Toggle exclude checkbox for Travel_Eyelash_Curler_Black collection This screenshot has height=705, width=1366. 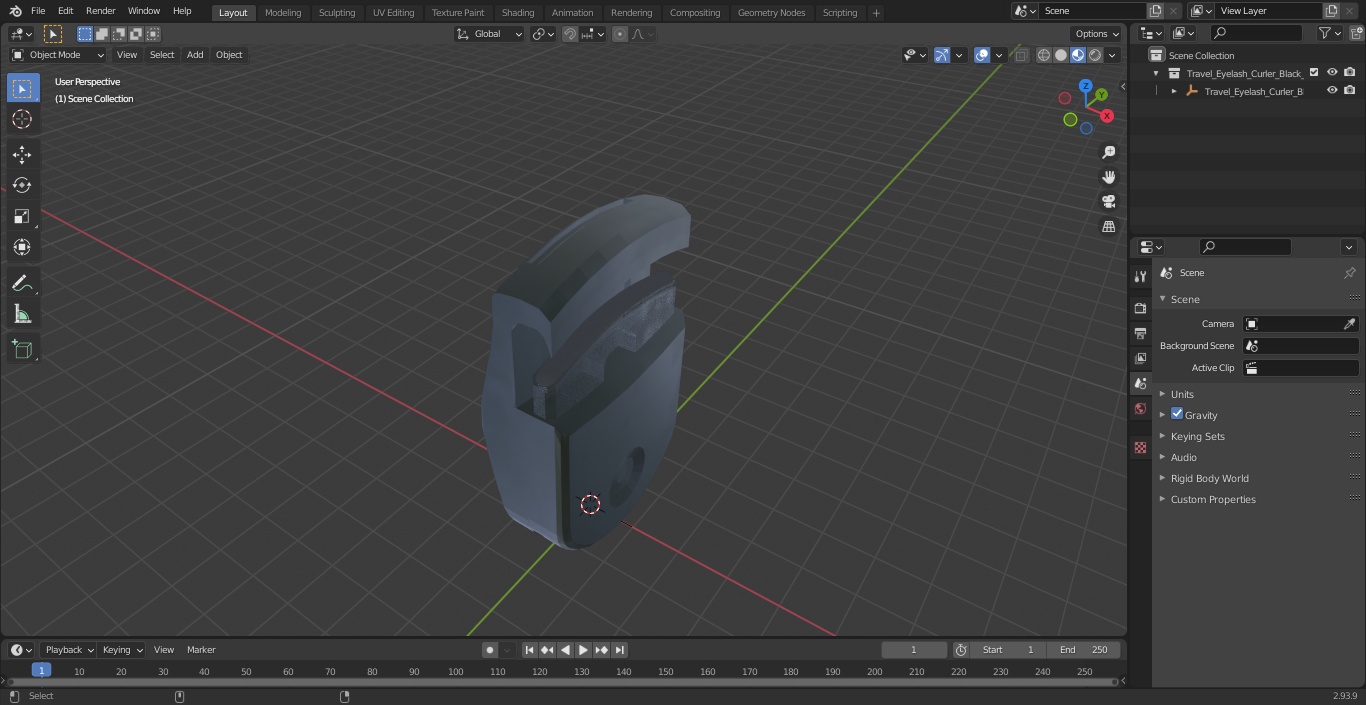(x=1314, y=73)
